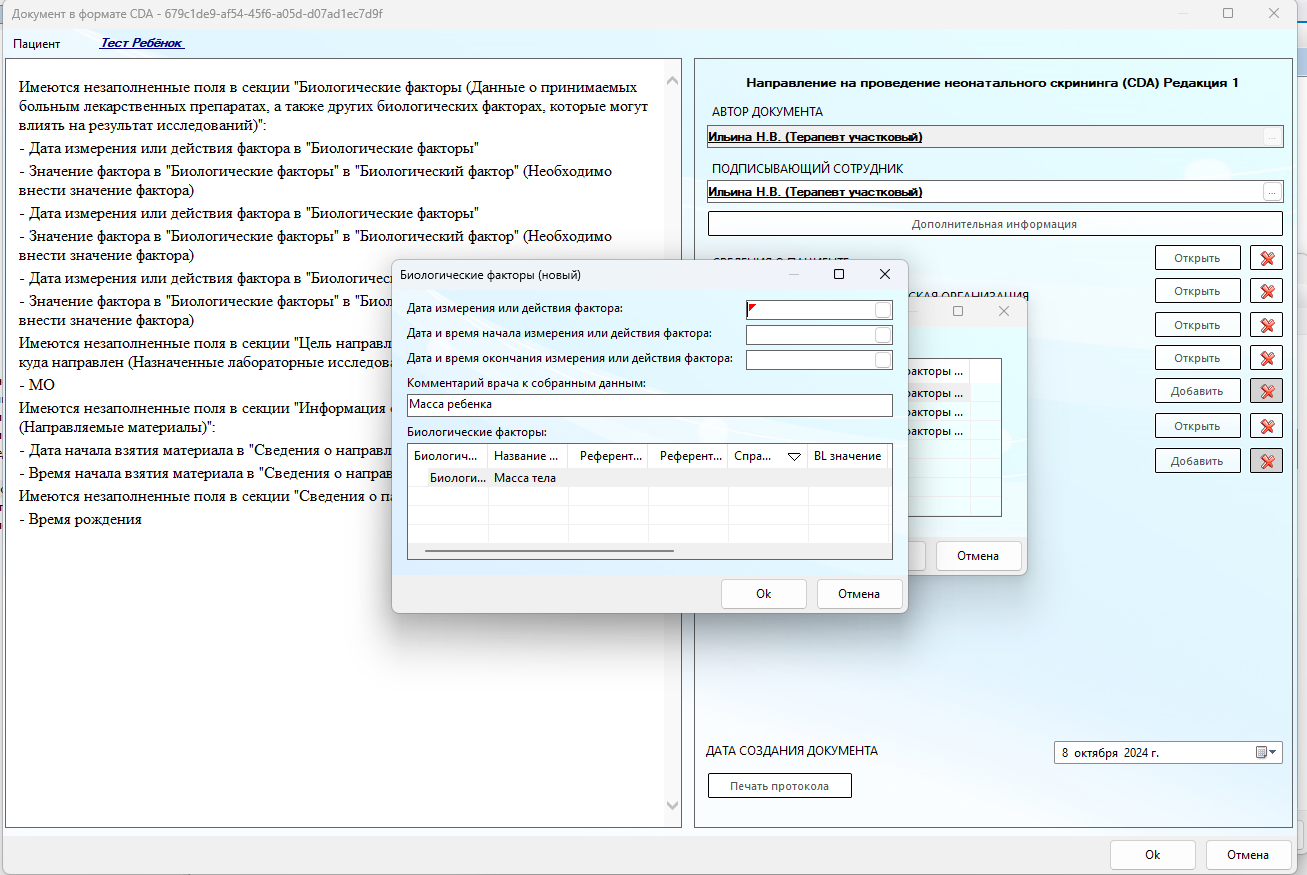Cancel the 'Биологические факторы (новый)' dialog with 'Отмена'

coord(860,594)
